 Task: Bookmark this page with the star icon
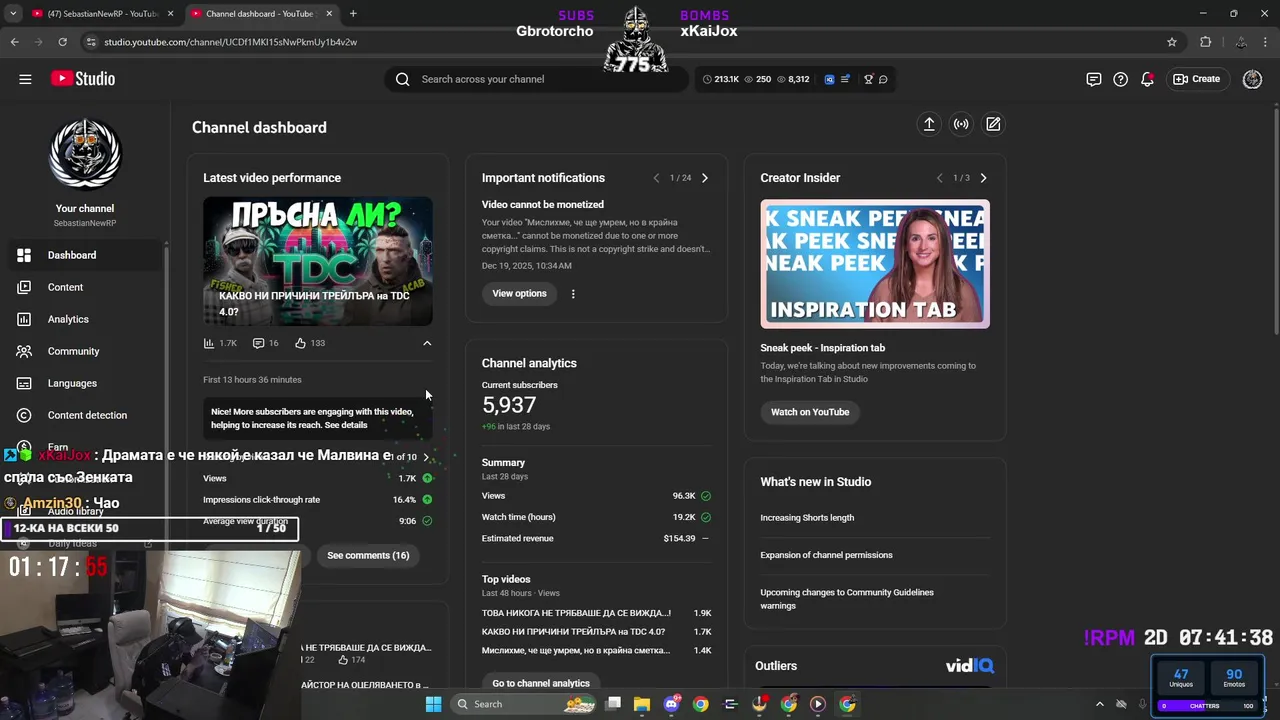[1172, 42]
